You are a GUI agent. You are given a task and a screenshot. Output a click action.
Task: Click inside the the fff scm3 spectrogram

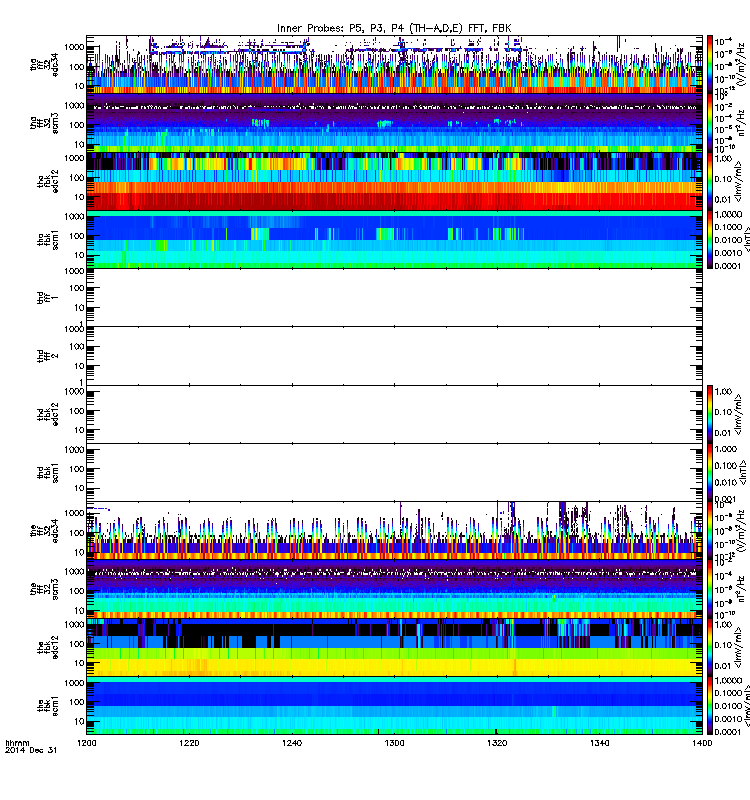[x=394, y=589]
